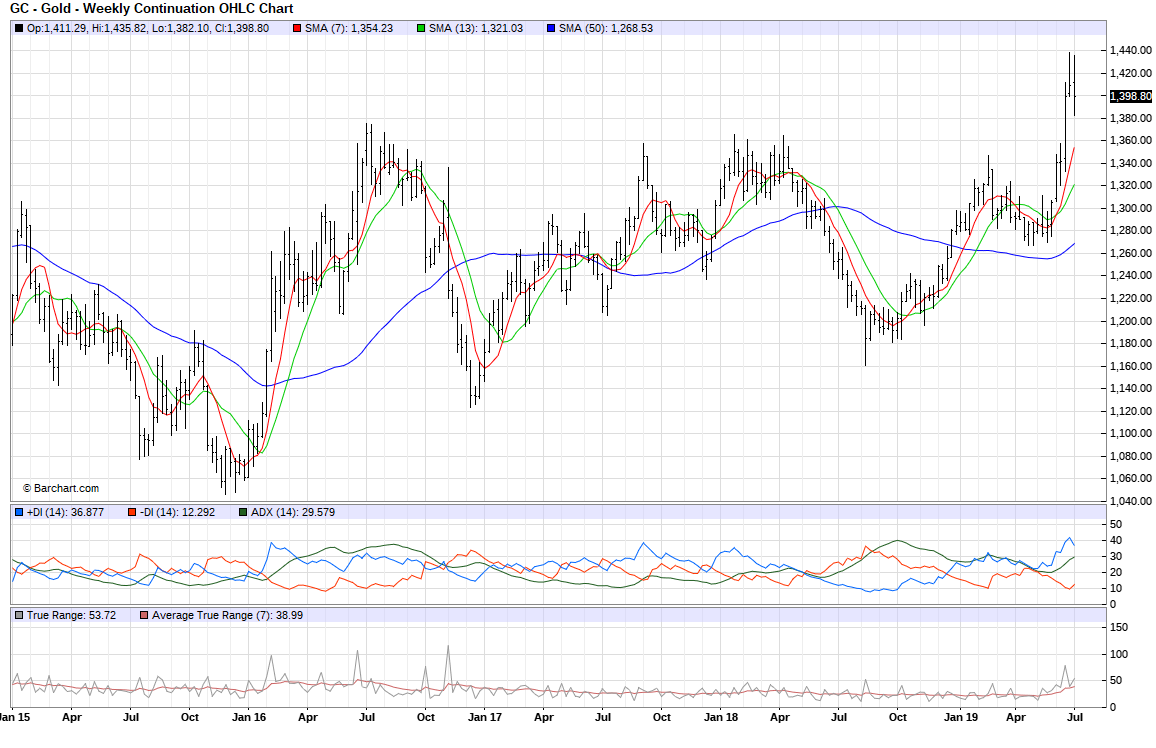Viewport: 1156px width, 748px height.
Task: Click the 'Jan 19' date axis label
Action: click(x=960, y=717)
